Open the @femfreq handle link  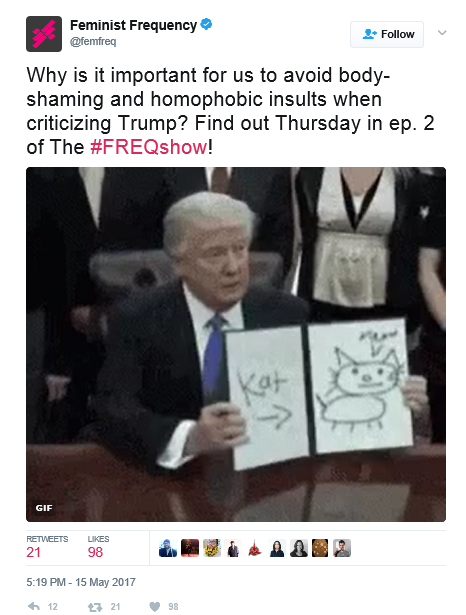(x=93, y=41)
